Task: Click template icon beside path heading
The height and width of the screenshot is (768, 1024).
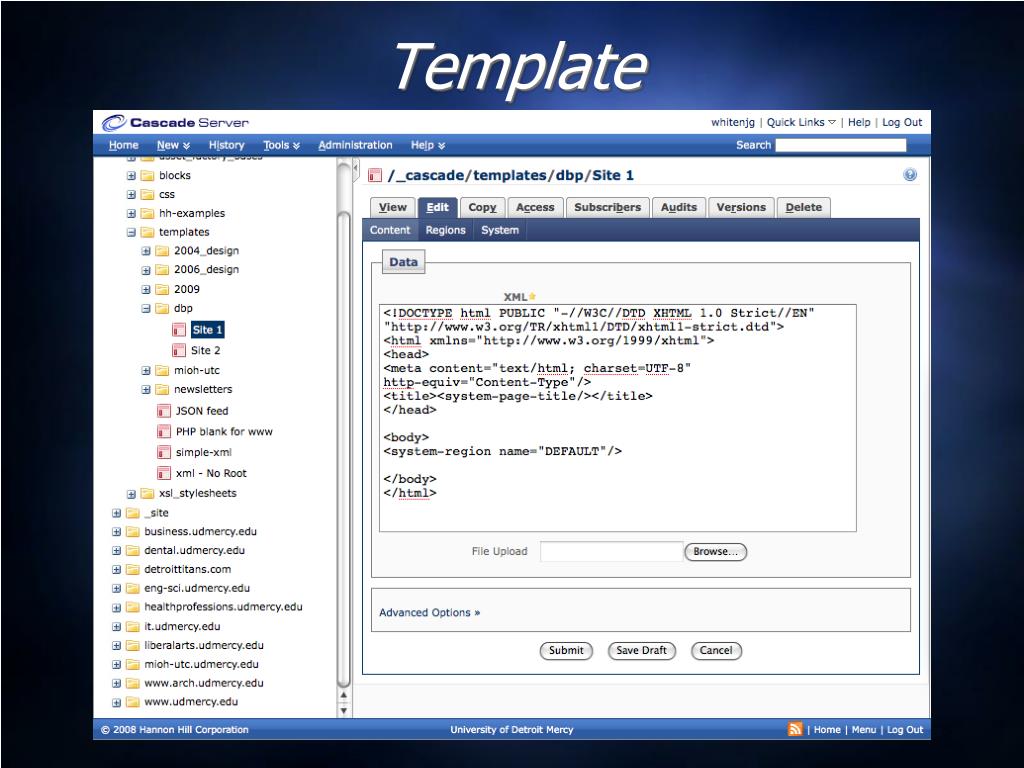Action: [375, 175]
